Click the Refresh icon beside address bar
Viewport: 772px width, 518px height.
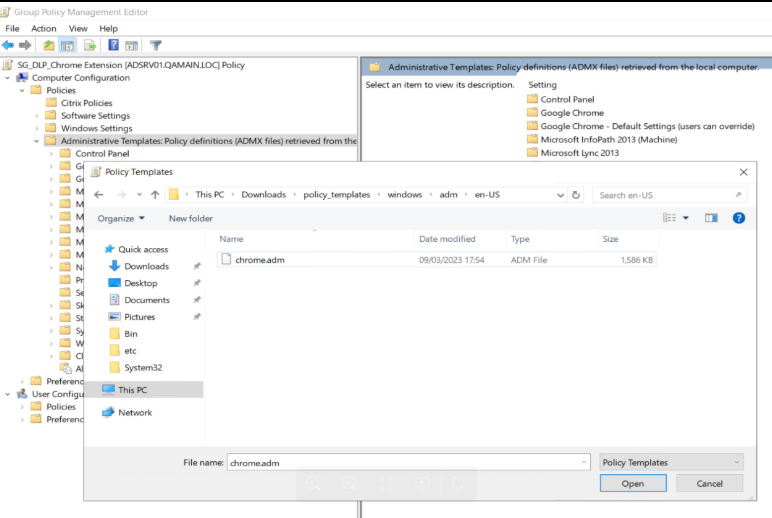576,195
